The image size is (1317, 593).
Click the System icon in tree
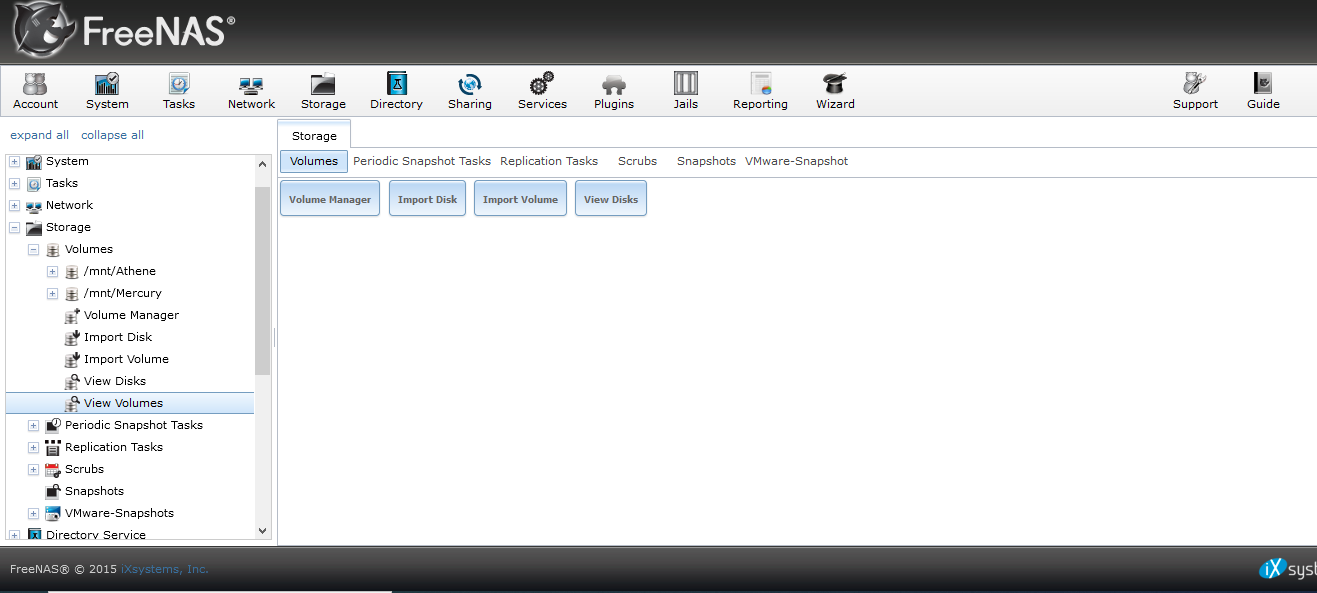tap(34, 162)
